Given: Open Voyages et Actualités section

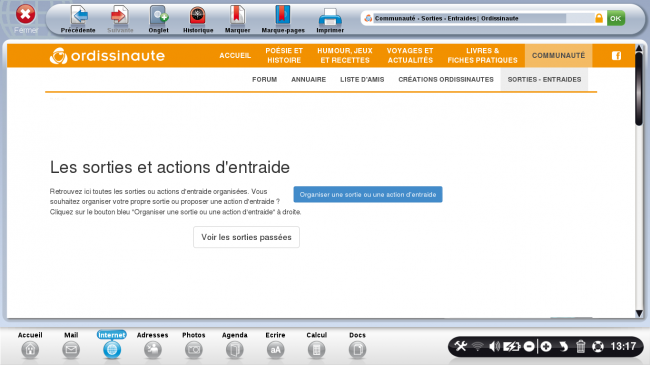Looking at the screenshot, I should pyautogui.click(x=410, y=56).
